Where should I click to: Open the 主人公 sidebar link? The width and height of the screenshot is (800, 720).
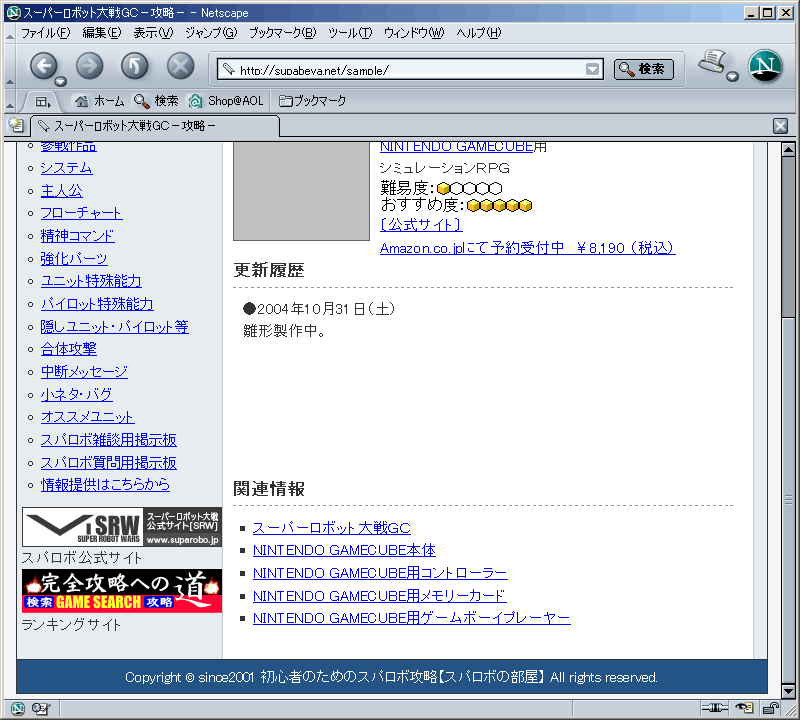62,191
